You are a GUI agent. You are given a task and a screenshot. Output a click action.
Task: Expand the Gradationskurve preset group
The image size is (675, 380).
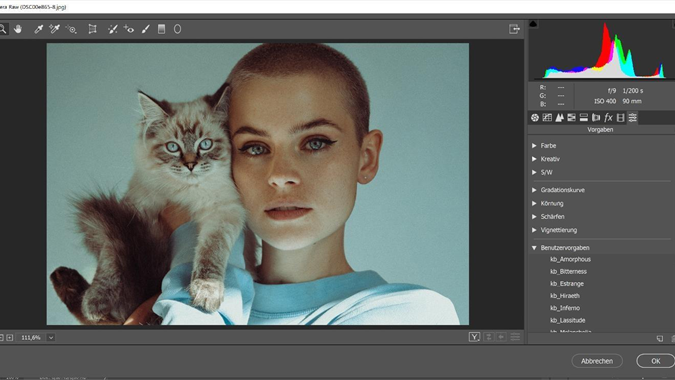[x=534, y=190]
